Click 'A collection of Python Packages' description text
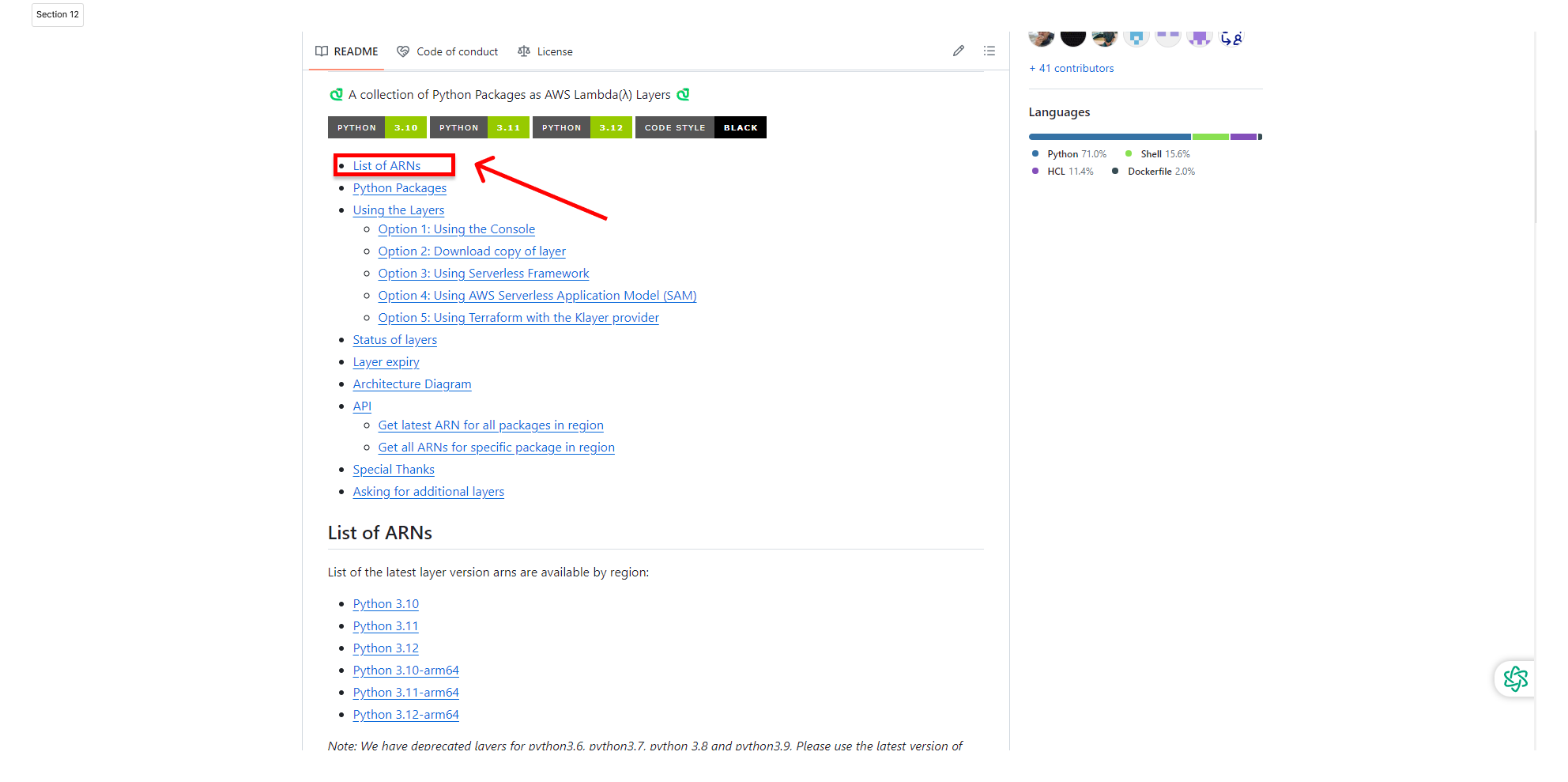 [x=510, y=95]
